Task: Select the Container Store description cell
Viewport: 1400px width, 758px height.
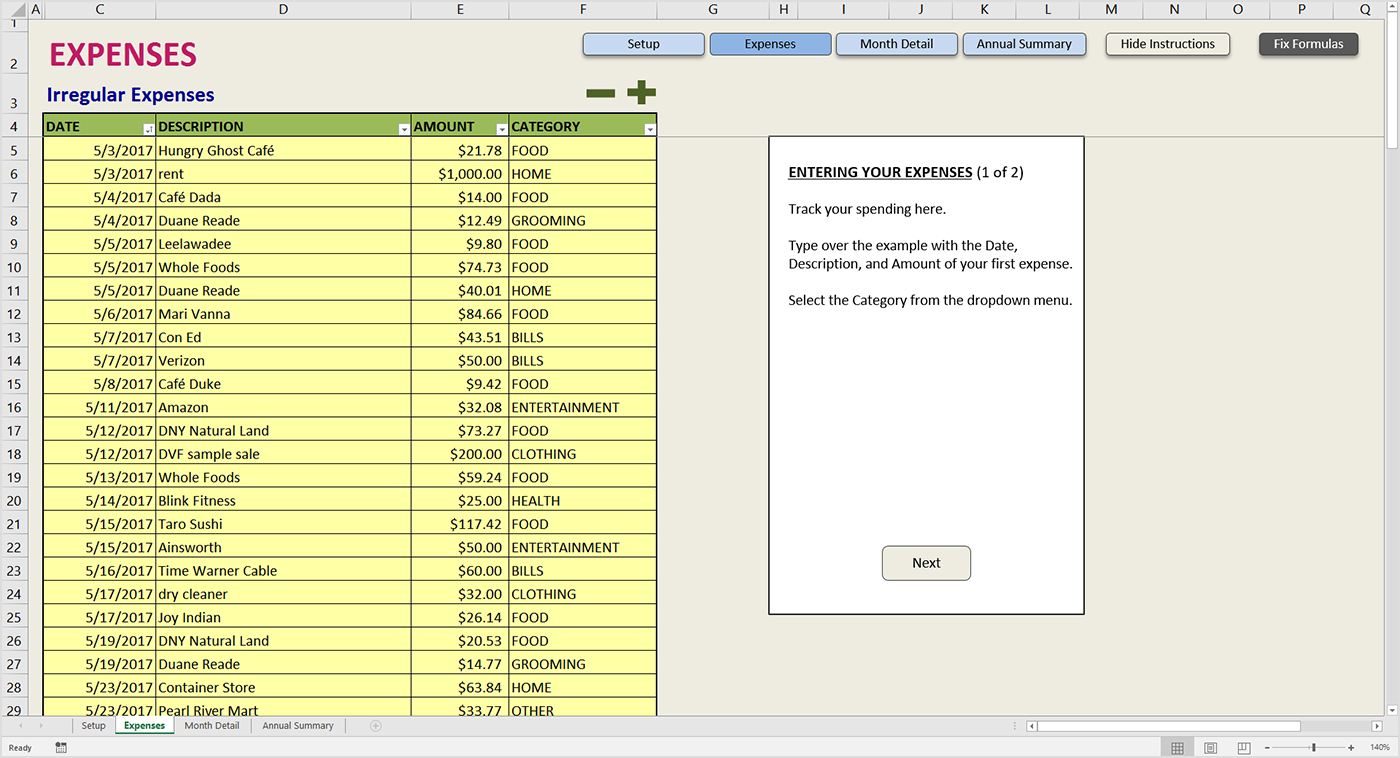Action: (x=283, y=687)
